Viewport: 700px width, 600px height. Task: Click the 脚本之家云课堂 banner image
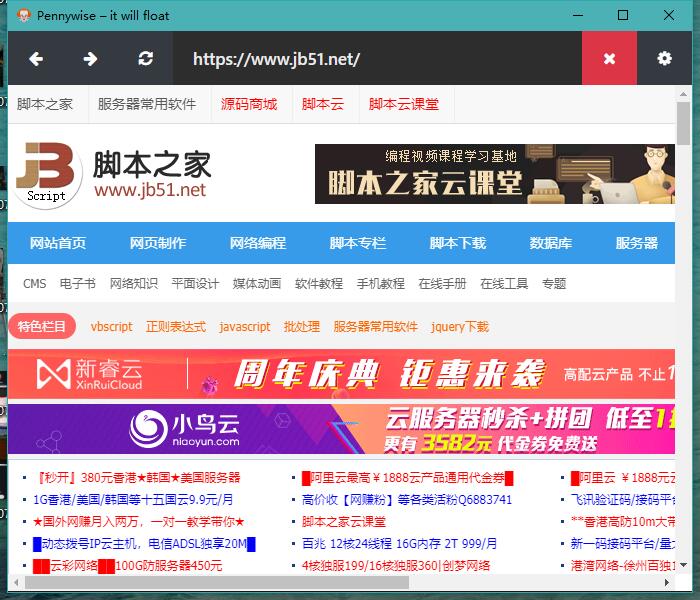click(x=495, y=174)
